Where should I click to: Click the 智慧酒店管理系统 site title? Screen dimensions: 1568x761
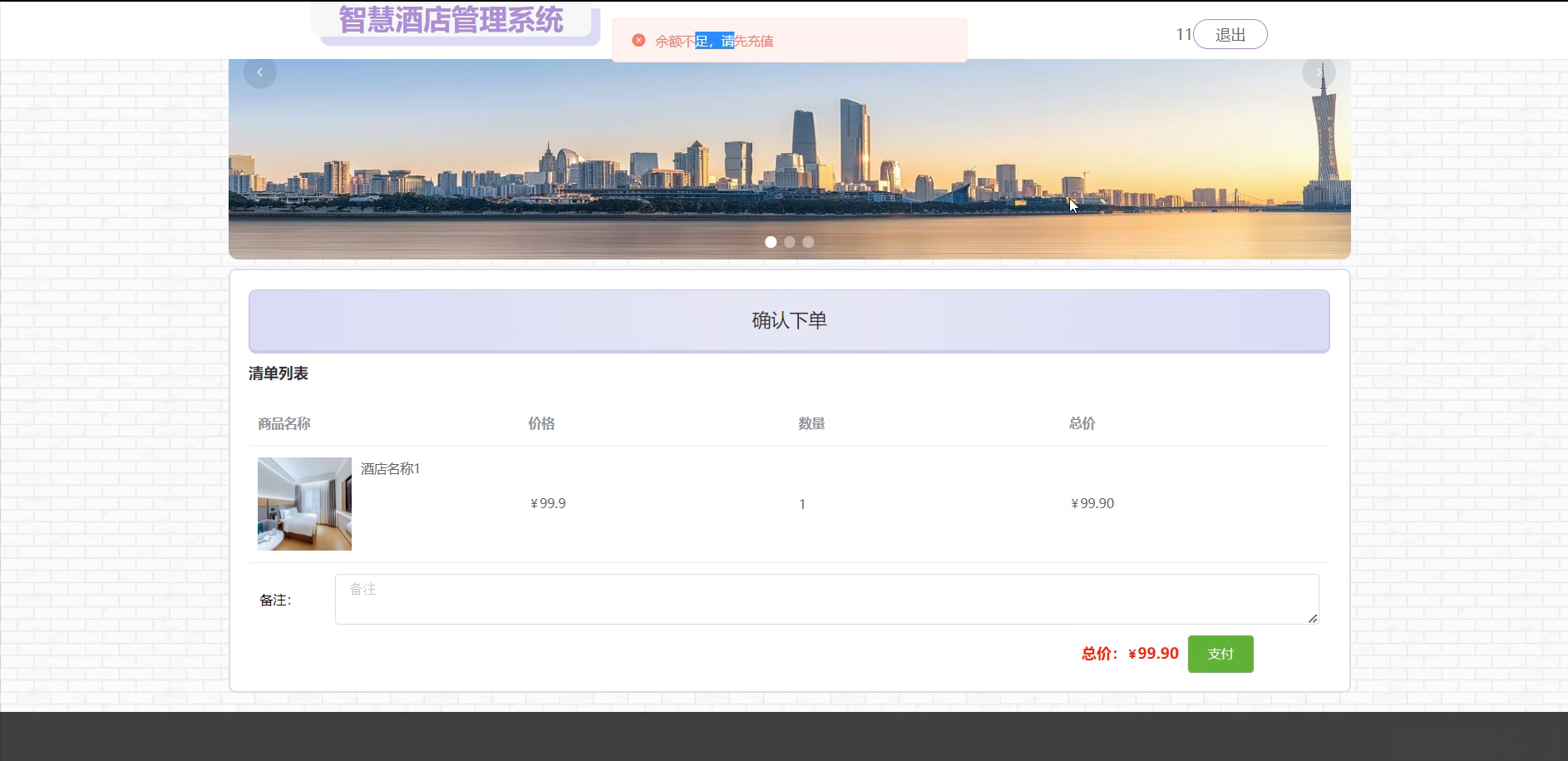(451, 20)
